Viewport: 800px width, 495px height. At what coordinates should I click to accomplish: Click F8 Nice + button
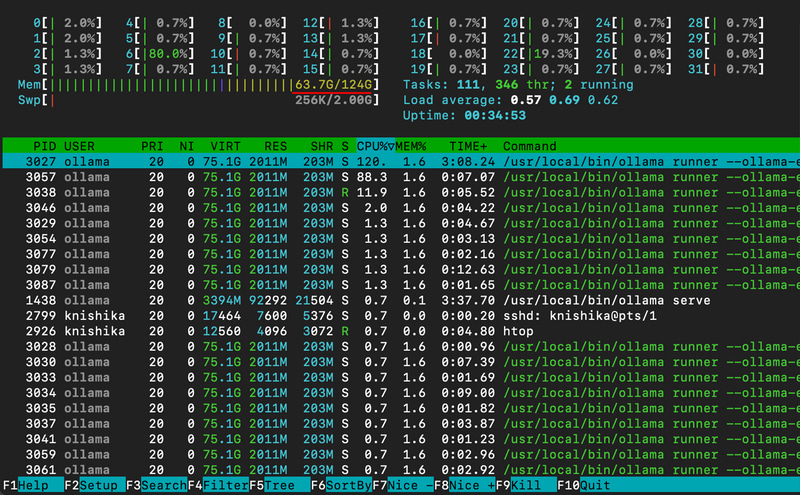coord(465,485)
